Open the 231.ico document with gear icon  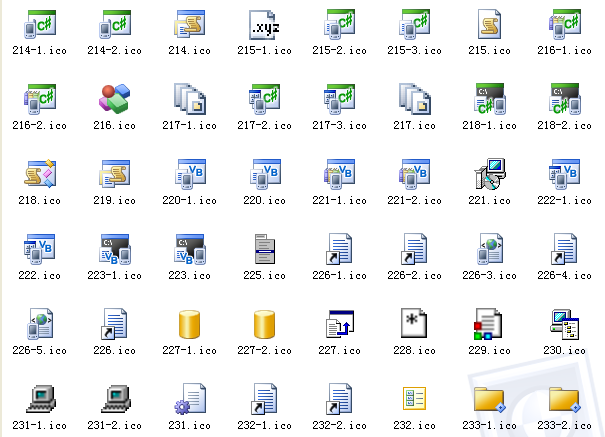coord(190,399)
